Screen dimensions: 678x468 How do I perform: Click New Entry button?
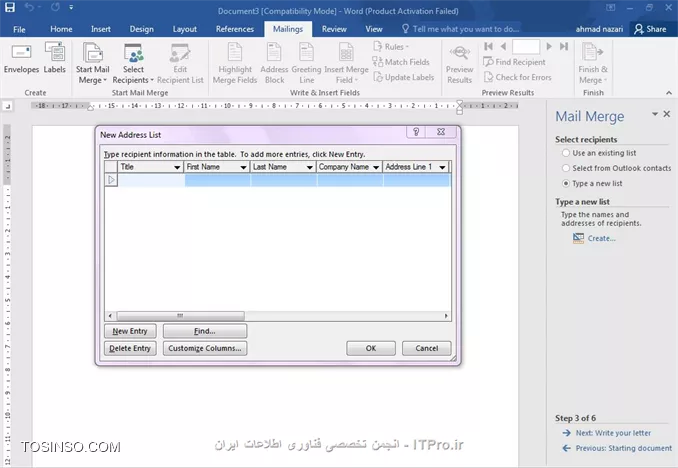pyautogui.click(x=130, y=331)
